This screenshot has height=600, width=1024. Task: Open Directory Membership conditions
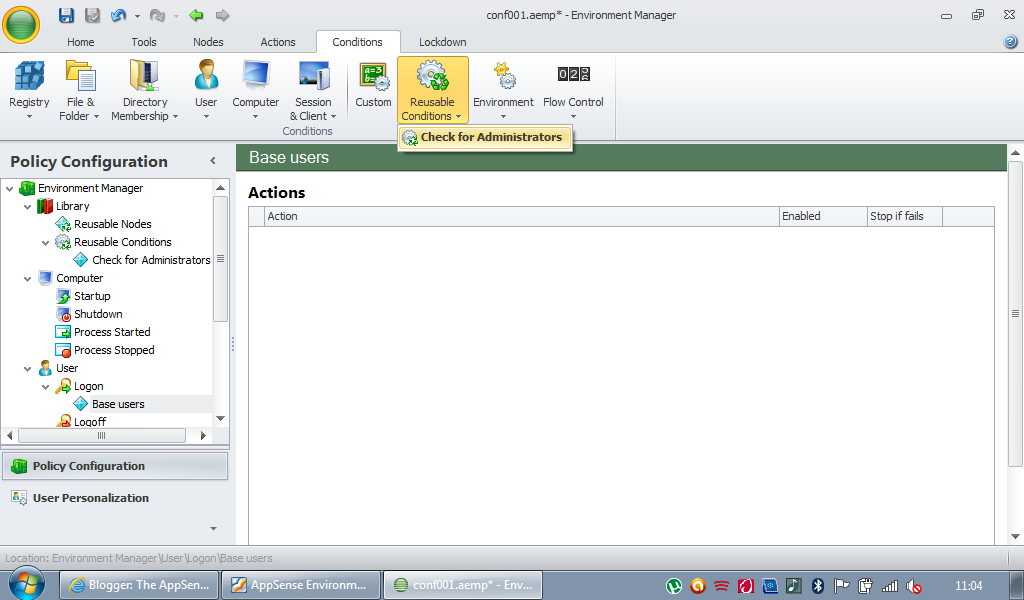click(x=145, y=90)
